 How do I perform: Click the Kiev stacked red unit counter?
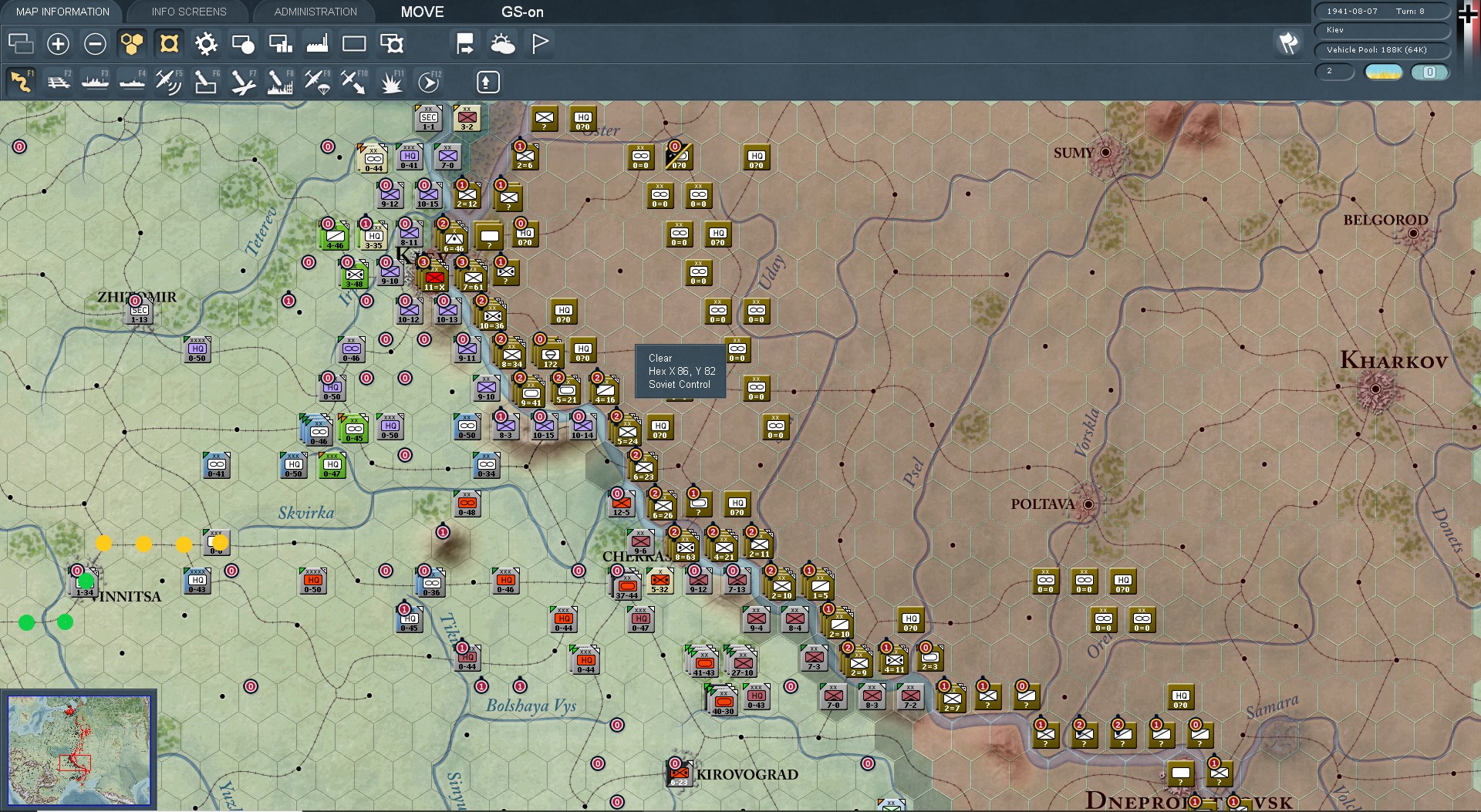coord(434,276)
